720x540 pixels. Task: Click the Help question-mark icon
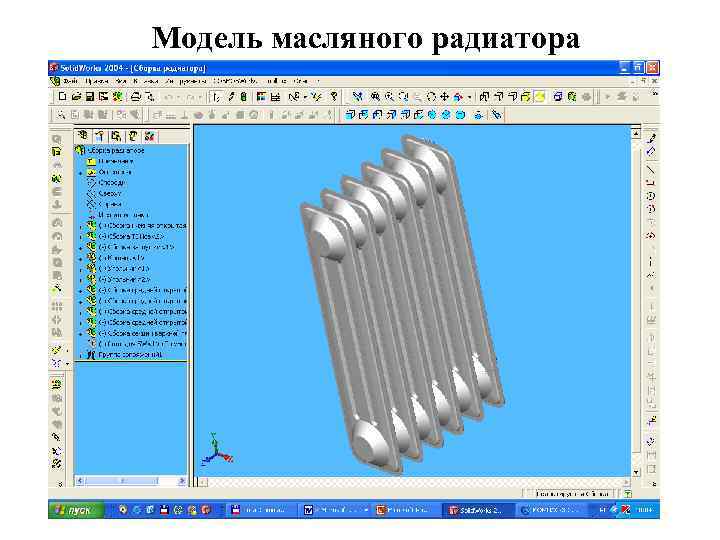click(x=334, y=97)
